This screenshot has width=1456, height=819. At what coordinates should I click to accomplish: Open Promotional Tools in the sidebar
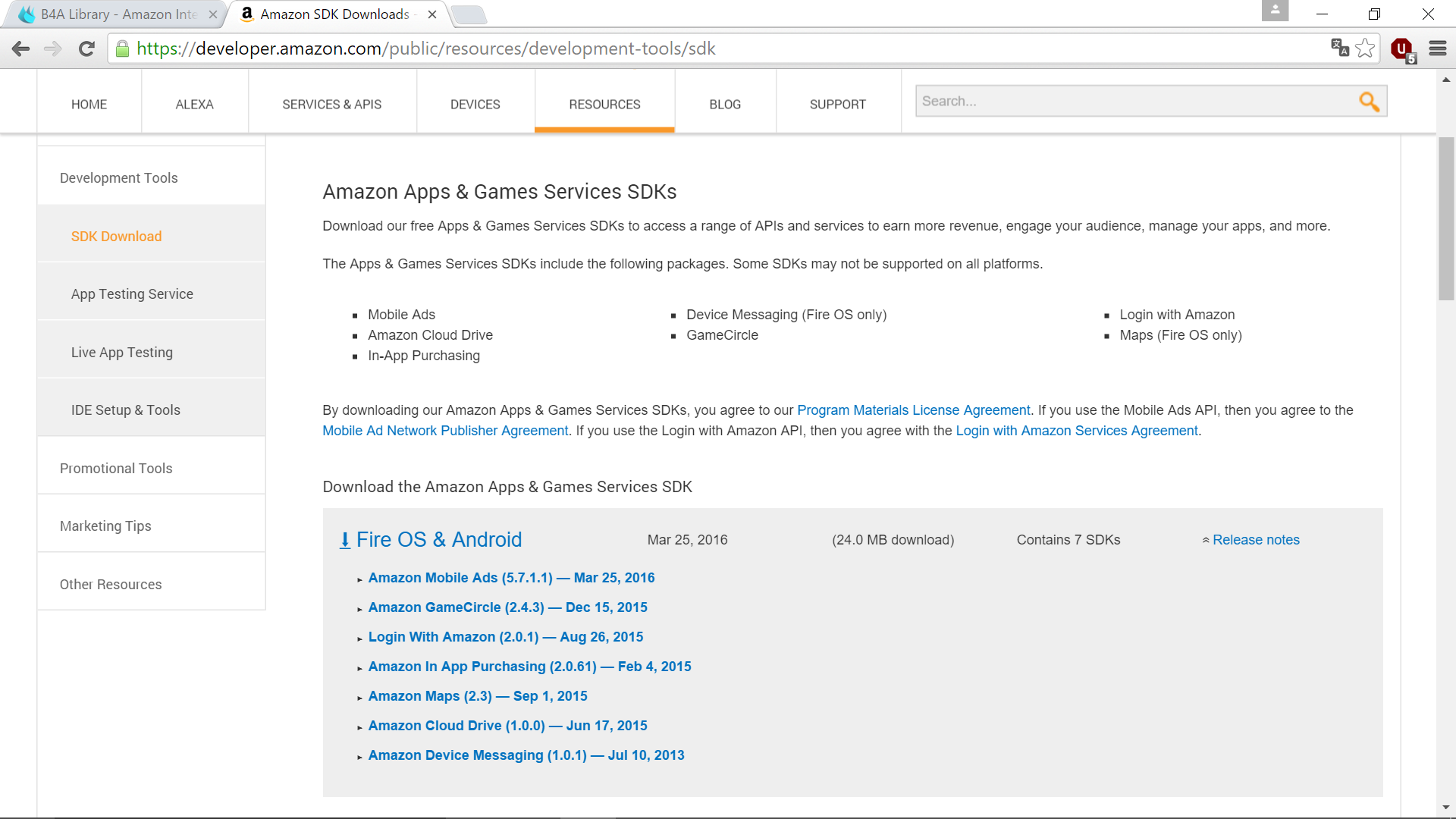pos(151,468)
